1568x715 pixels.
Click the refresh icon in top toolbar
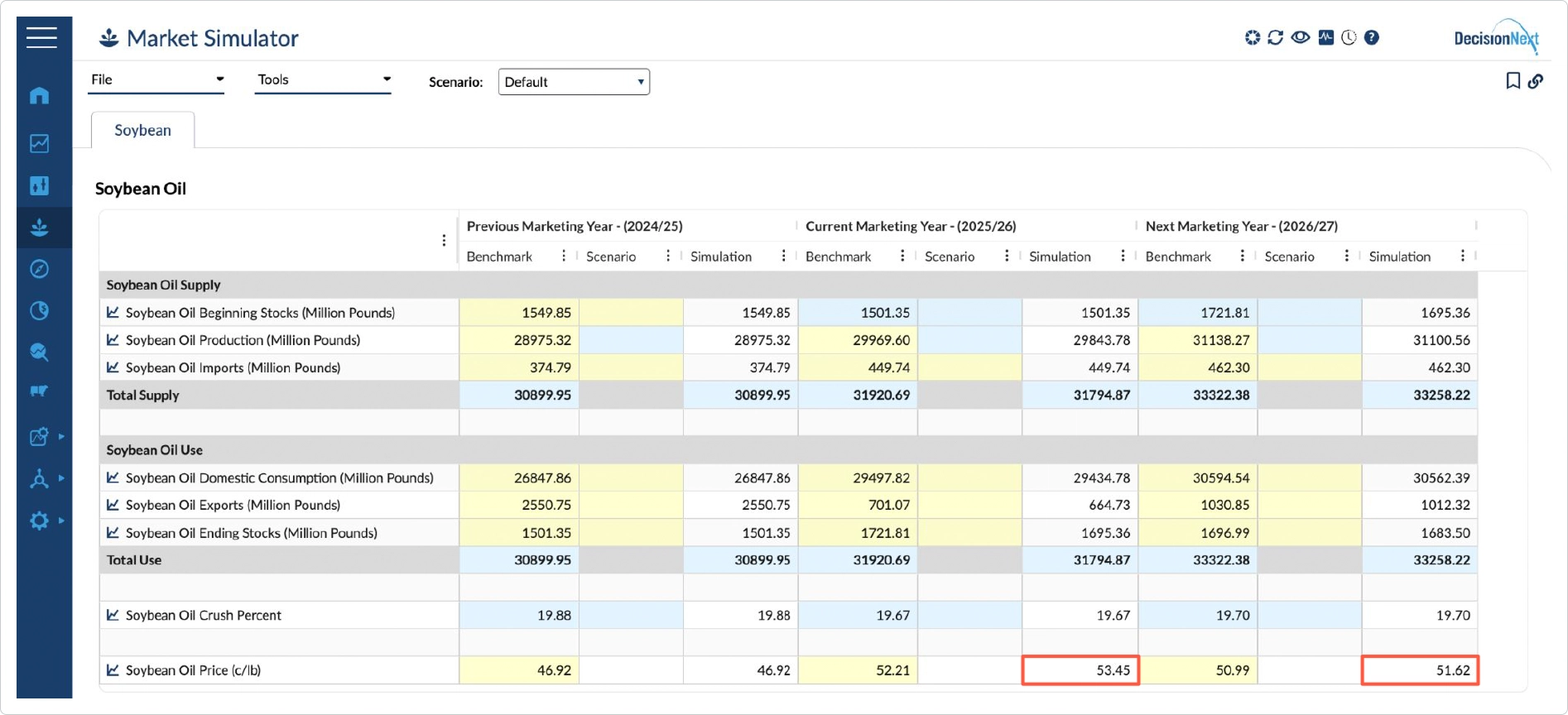(1275, 37)
